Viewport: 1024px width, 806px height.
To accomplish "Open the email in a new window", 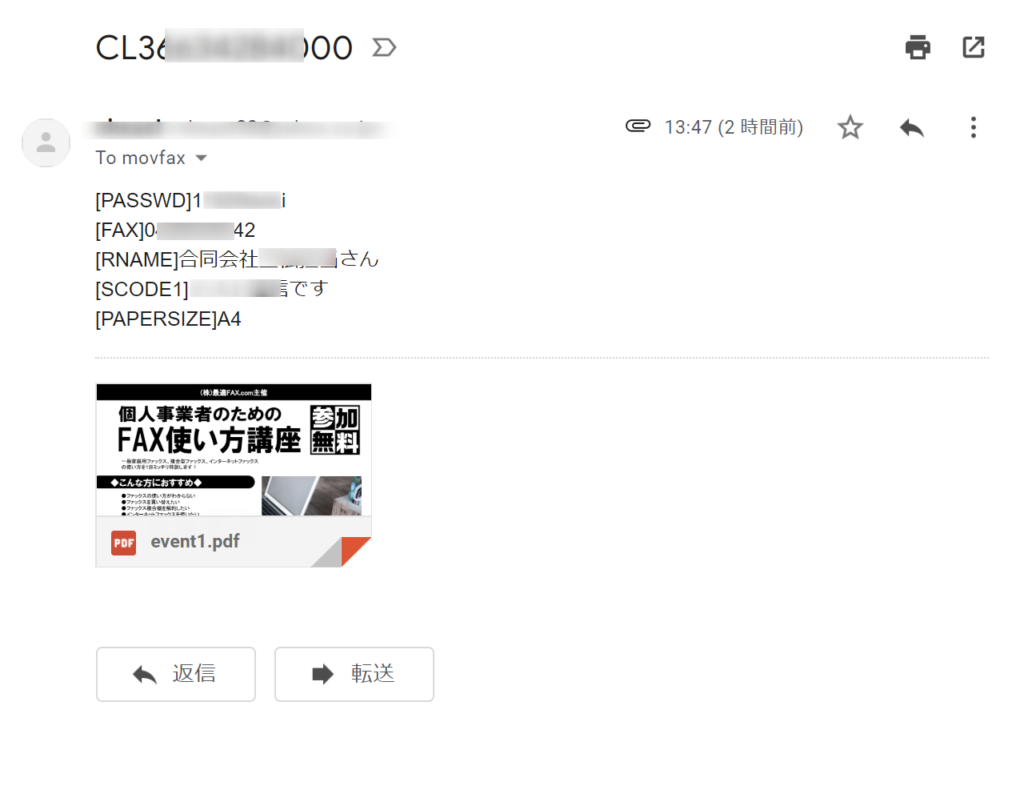I will point(973,47).
